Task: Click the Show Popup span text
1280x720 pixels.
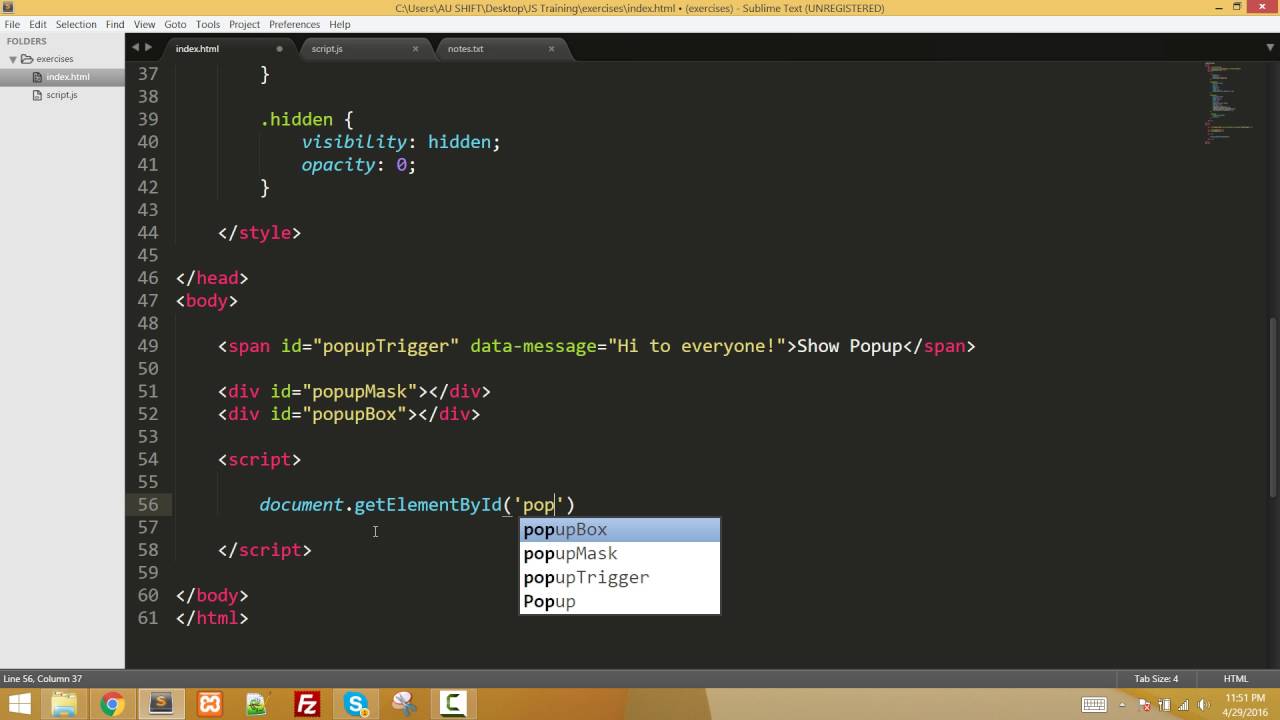Action: pyautogui.click(x=849, y=346)
